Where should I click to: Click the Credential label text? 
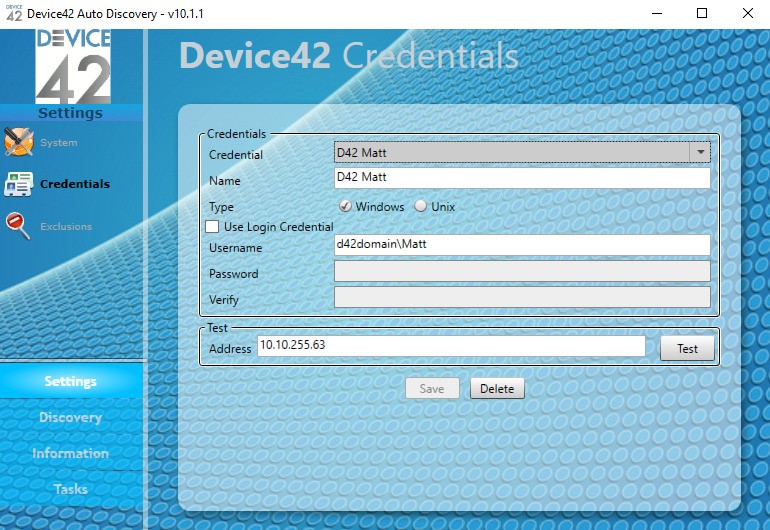click(236, 155)
